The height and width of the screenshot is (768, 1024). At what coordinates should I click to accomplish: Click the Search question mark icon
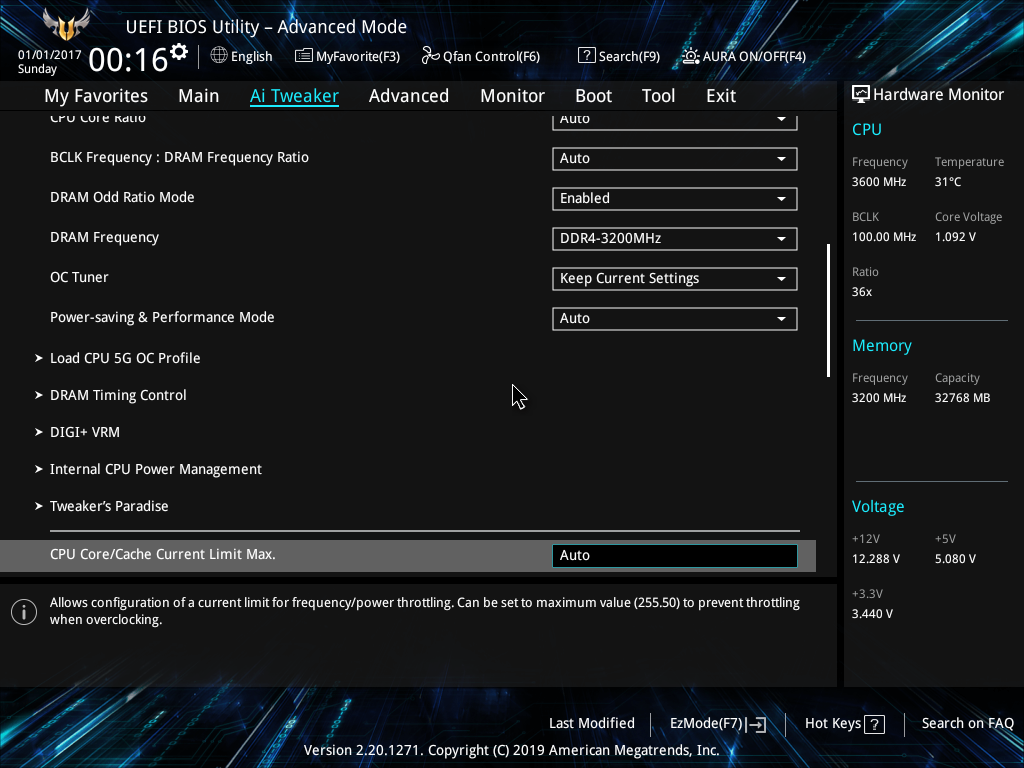click(586, 56)
